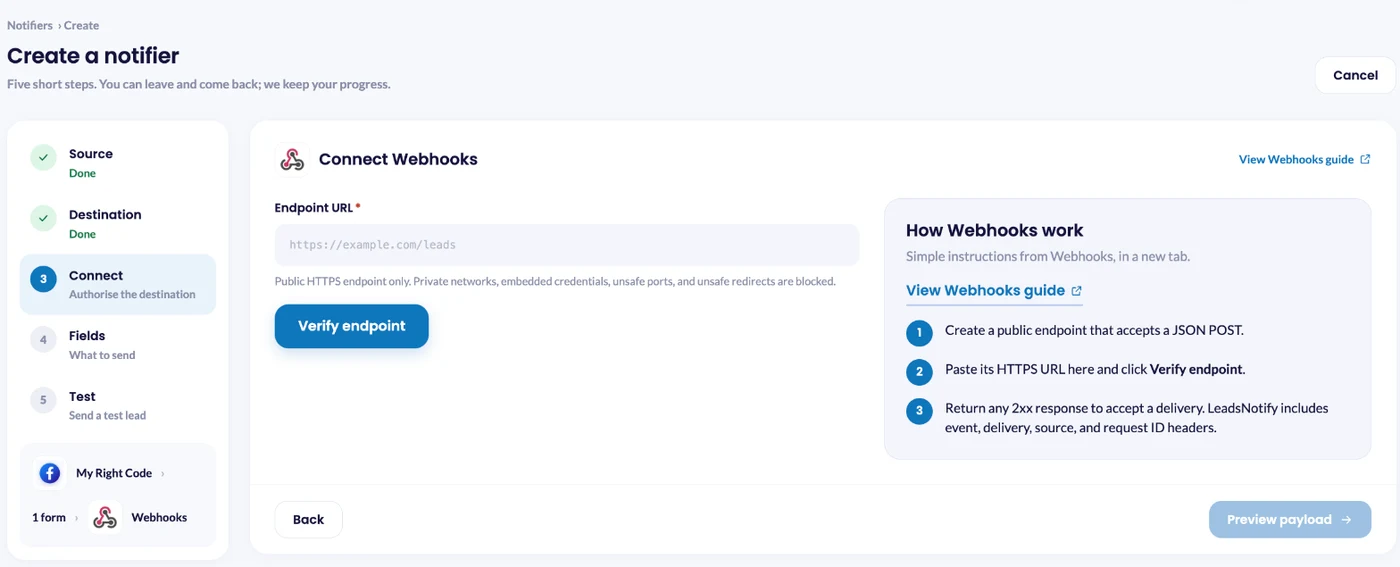1400x567 pixels.
Task: Click 'Simple instructions from Webhooks' subtitle
Action: [x=1048, y=257]
